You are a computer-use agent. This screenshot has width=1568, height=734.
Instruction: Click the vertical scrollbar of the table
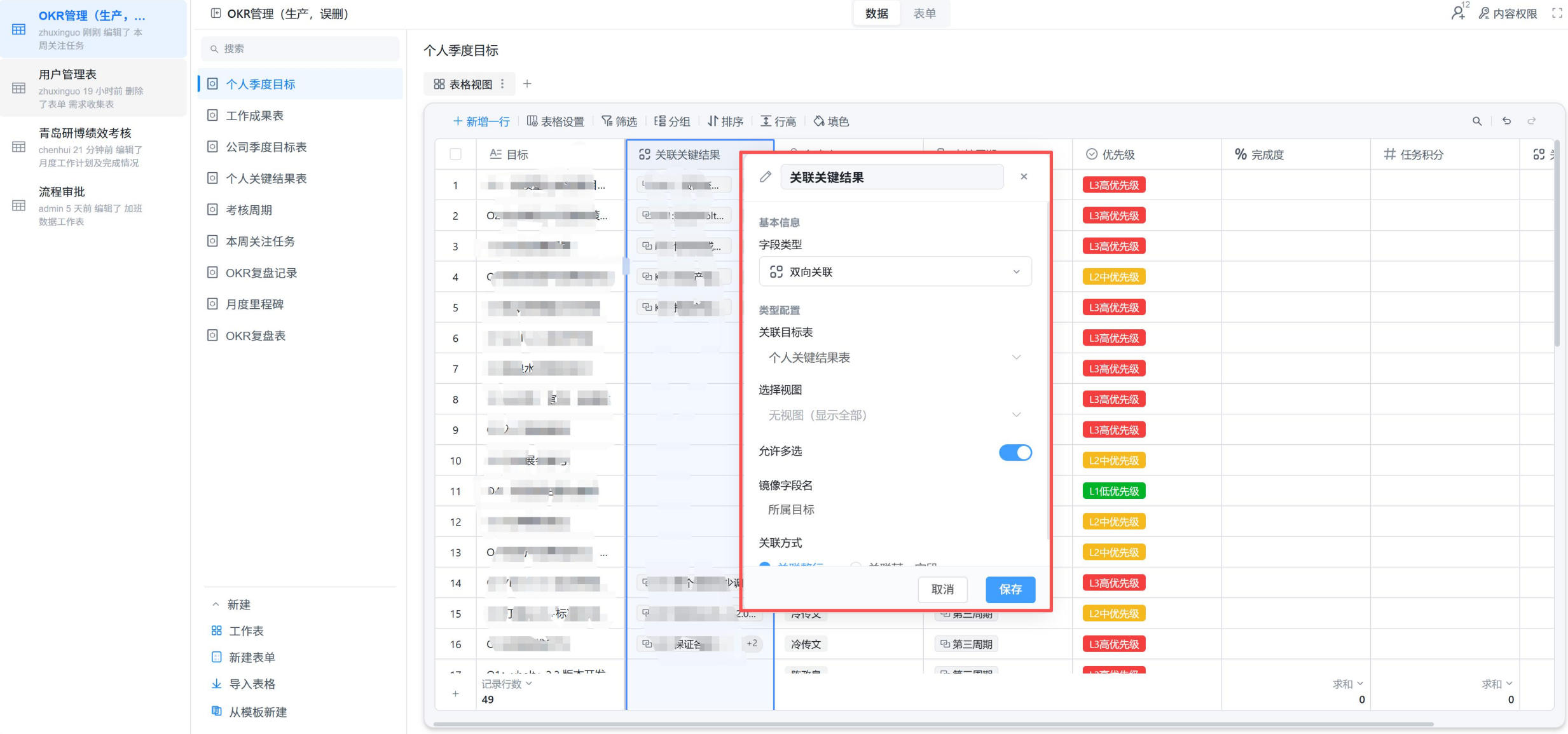pos(1557,243)
